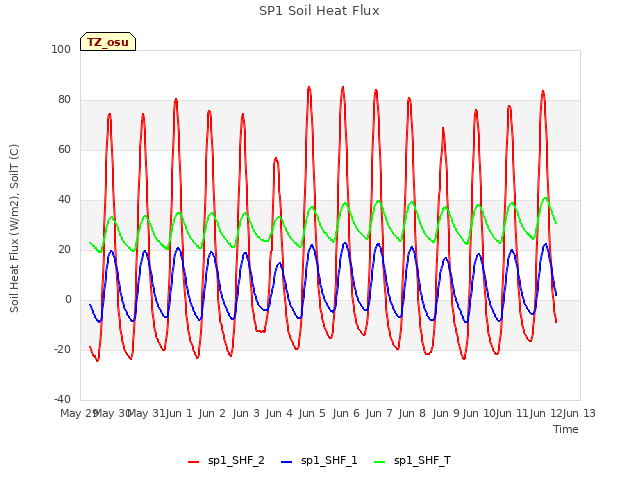The width and height of the screenshot is (640, 480).
Task: Click the sp1_SHF_1 legend entry
Action: (319, 461)
